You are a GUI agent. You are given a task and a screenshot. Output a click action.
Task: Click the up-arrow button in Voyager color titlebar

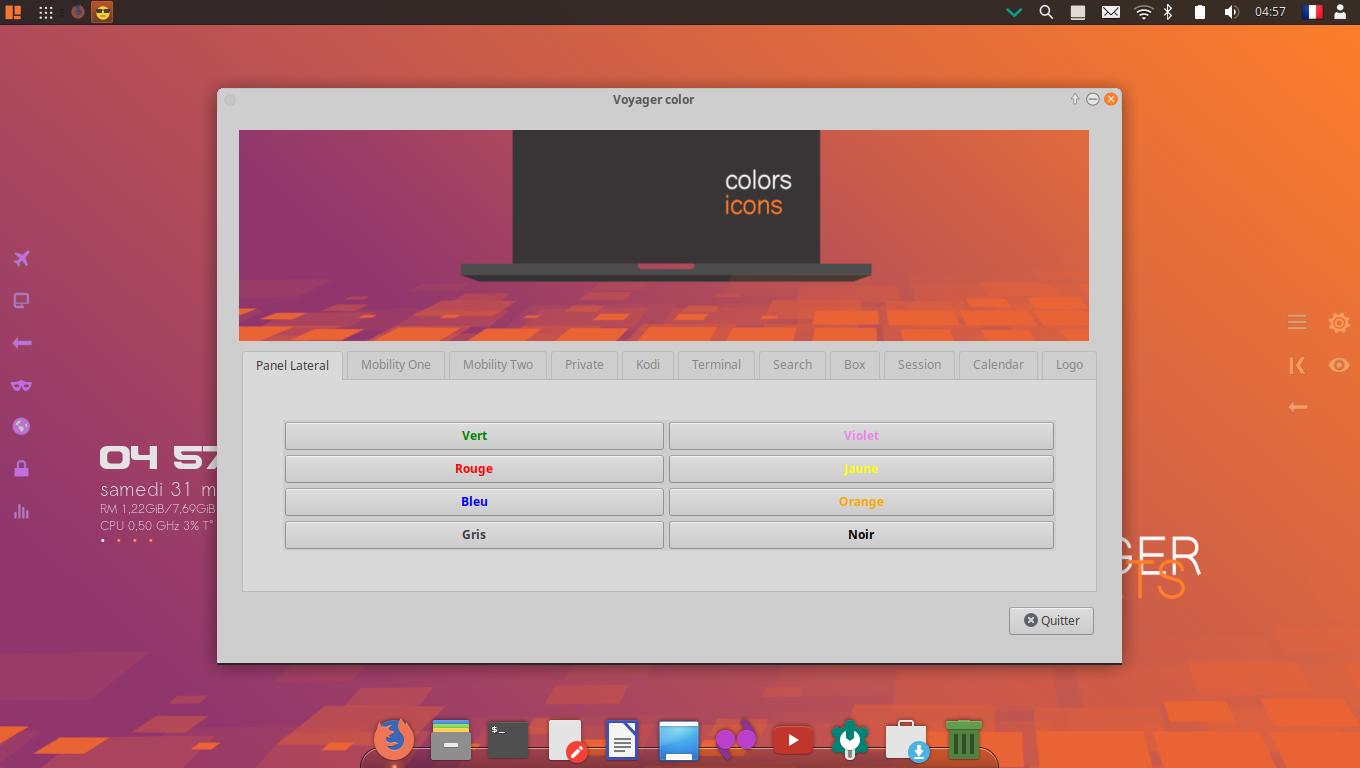click(1075, 99)
